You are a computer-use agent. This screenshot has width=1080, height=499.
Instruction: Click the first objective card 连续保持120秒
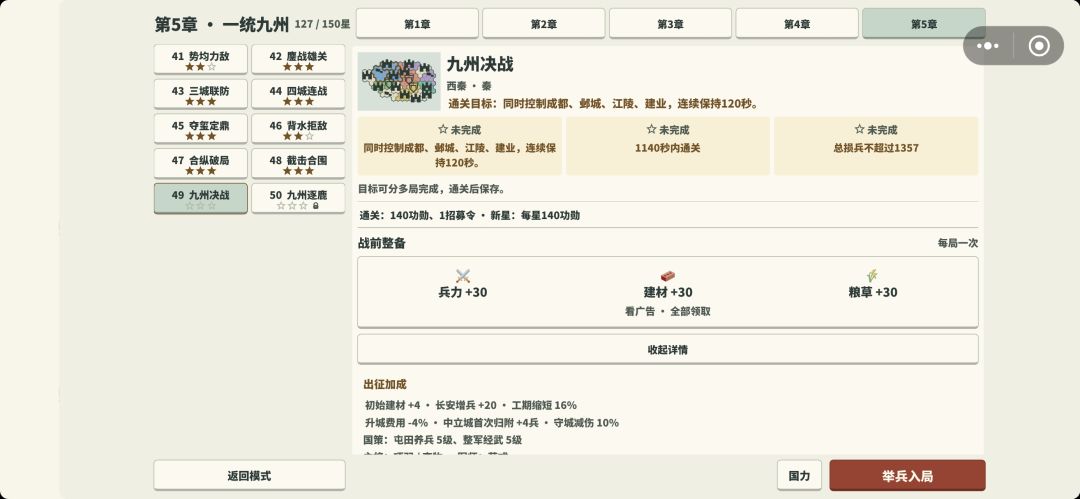pyautogui.click(x=459, y=146)
